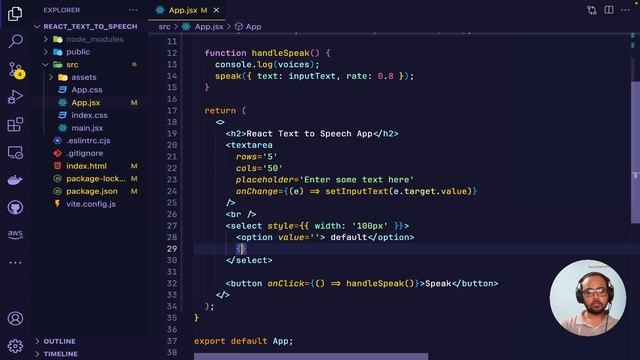Click 'export default App;' line
The height and width of the screenshot is (360, 640).
point(243,341)
